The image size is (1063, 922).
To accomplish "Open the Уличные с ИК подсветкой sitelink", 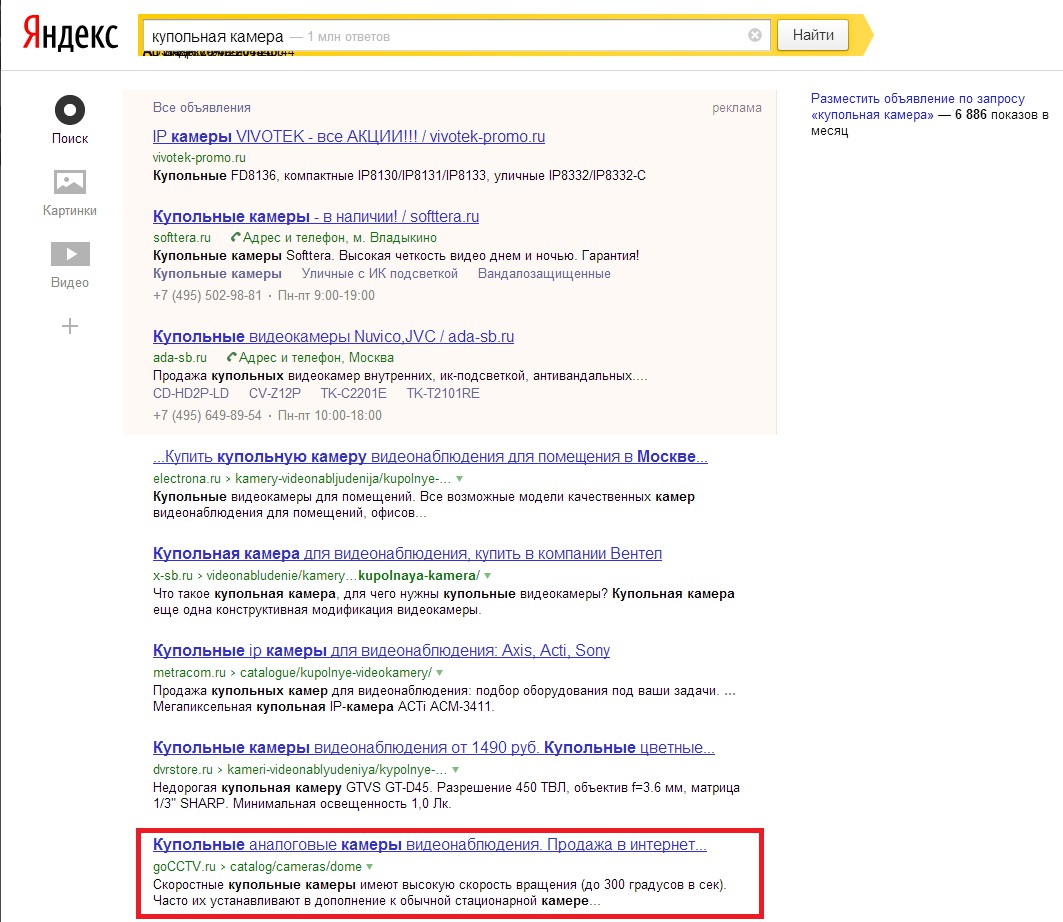I will pyautogui.click(x=380, y=273).
